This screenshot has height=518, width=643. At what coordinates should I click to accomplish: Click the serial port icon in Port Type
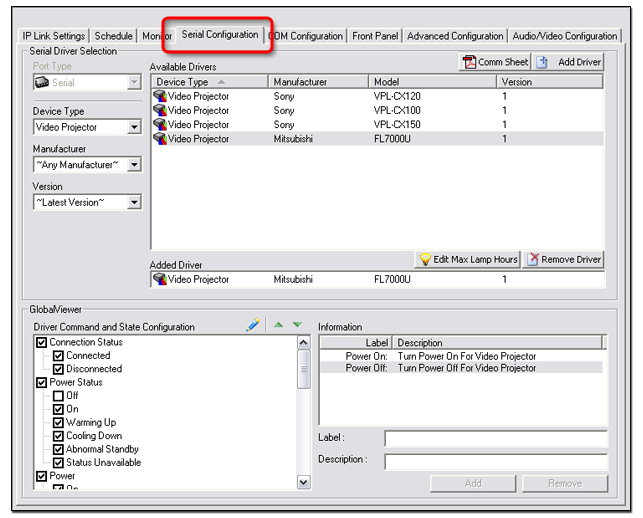(42, 82)
